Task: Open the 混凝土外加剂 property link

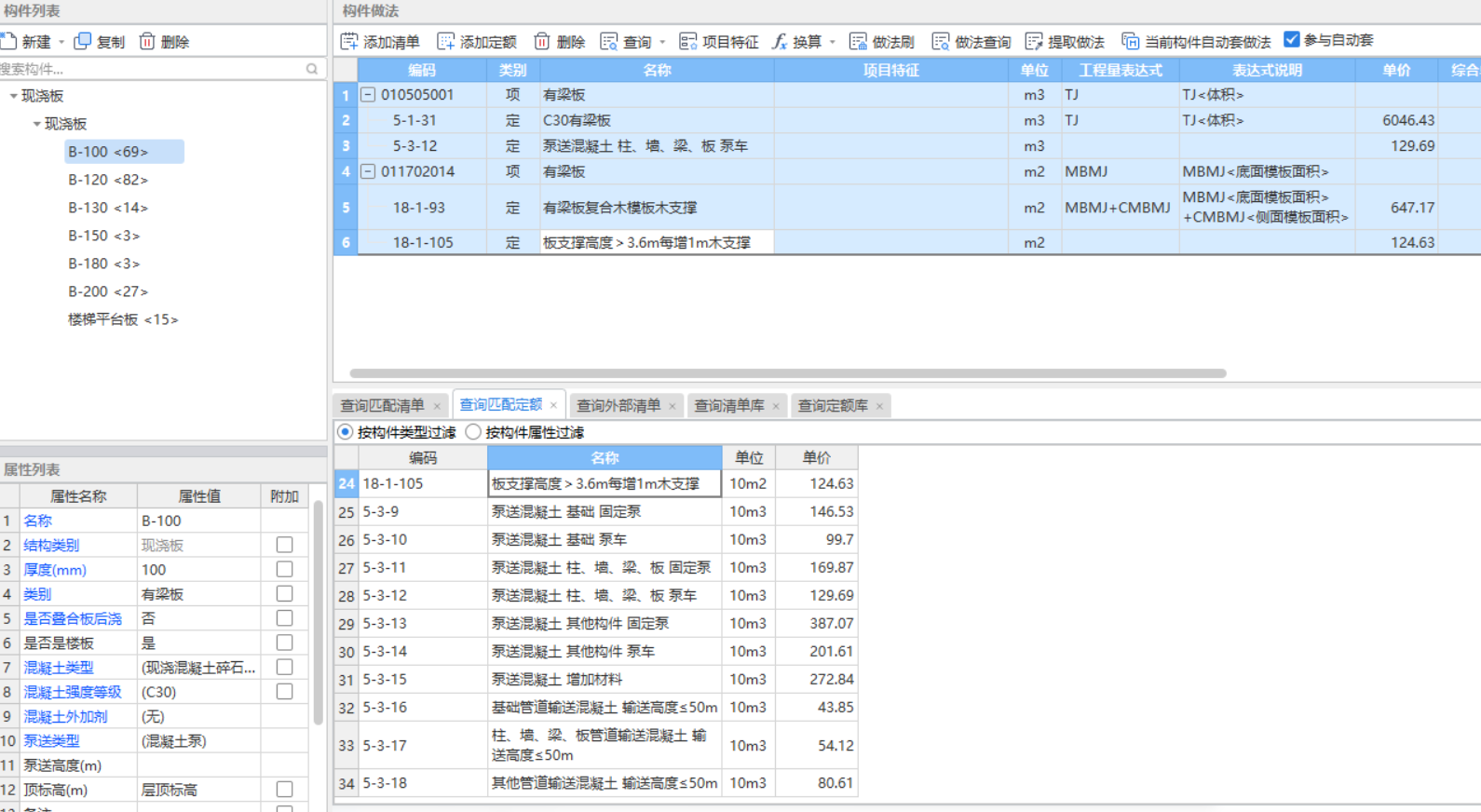Action: tap(65, 716)
